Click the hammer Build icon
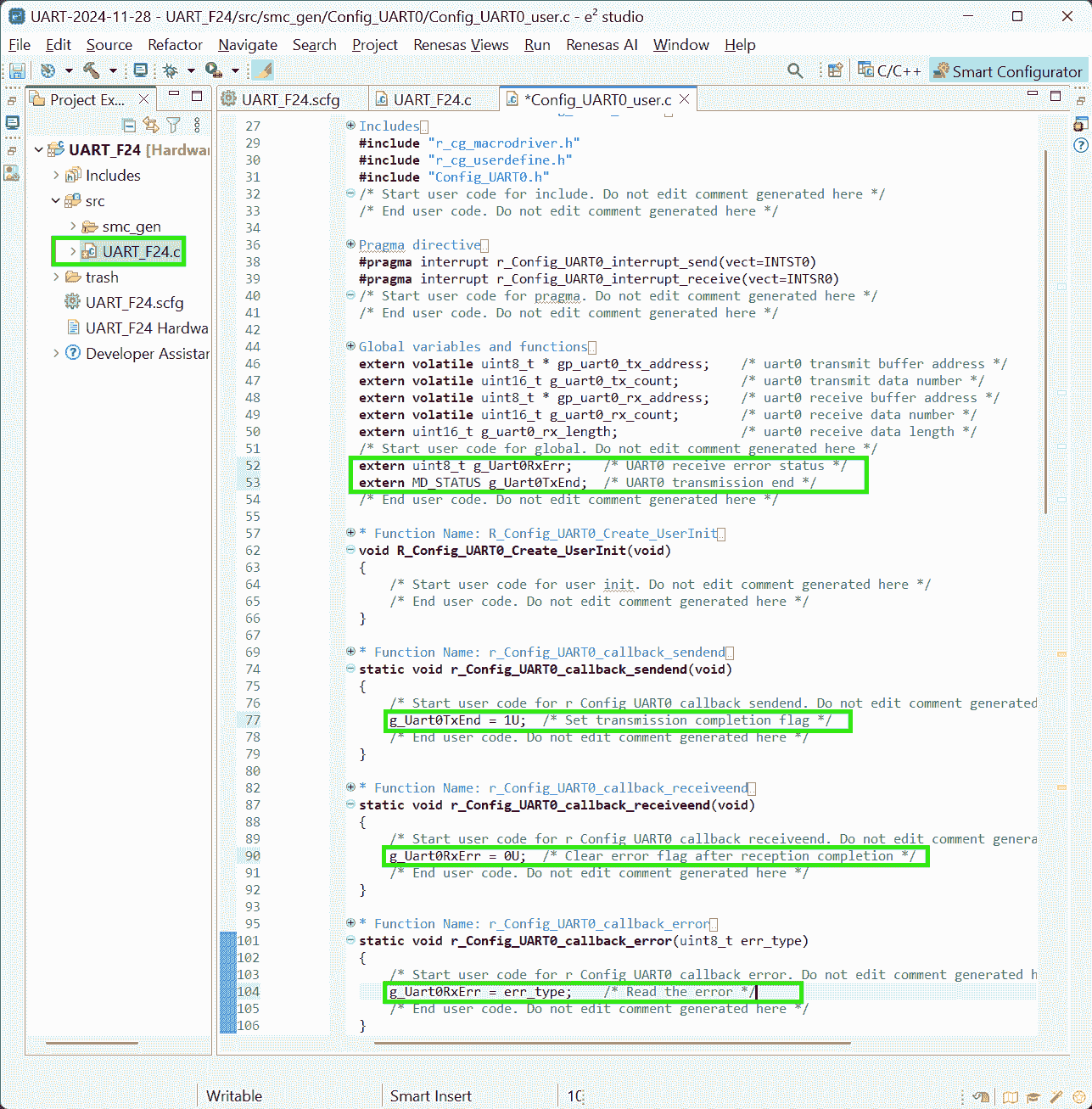This screenshot has width=1092, height=1109. pos(91,71)
